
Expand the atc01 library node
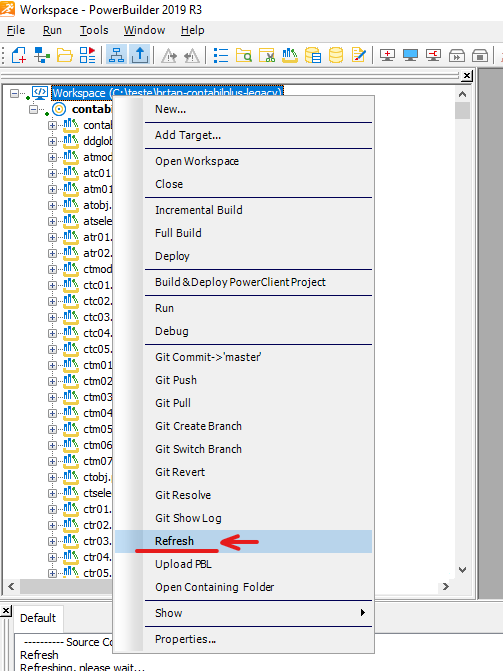tap(52, 173)
